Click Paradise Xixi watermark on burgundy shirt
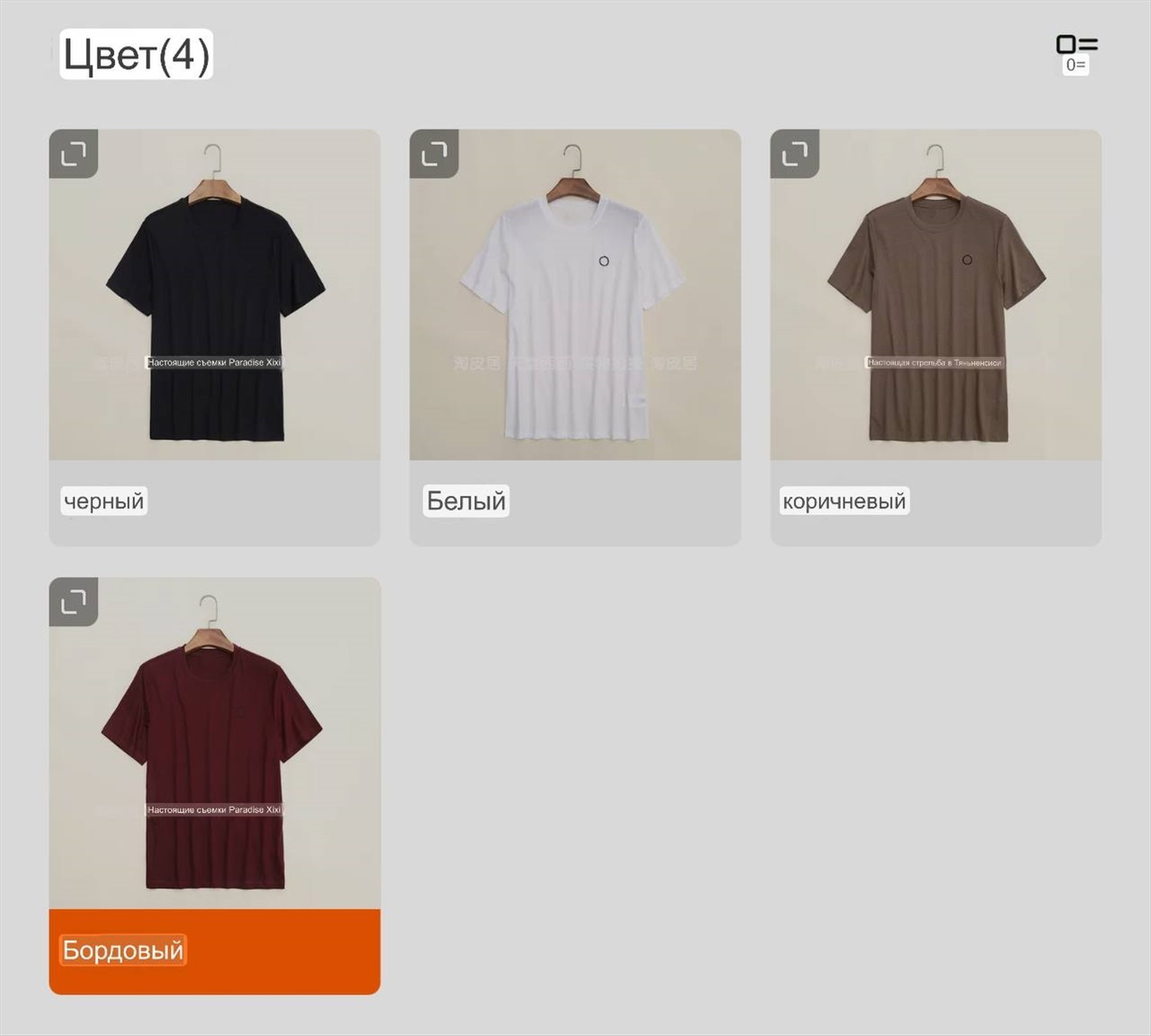The width and height of the screenshot is (1151, 1036). click(x=214, y=810)
